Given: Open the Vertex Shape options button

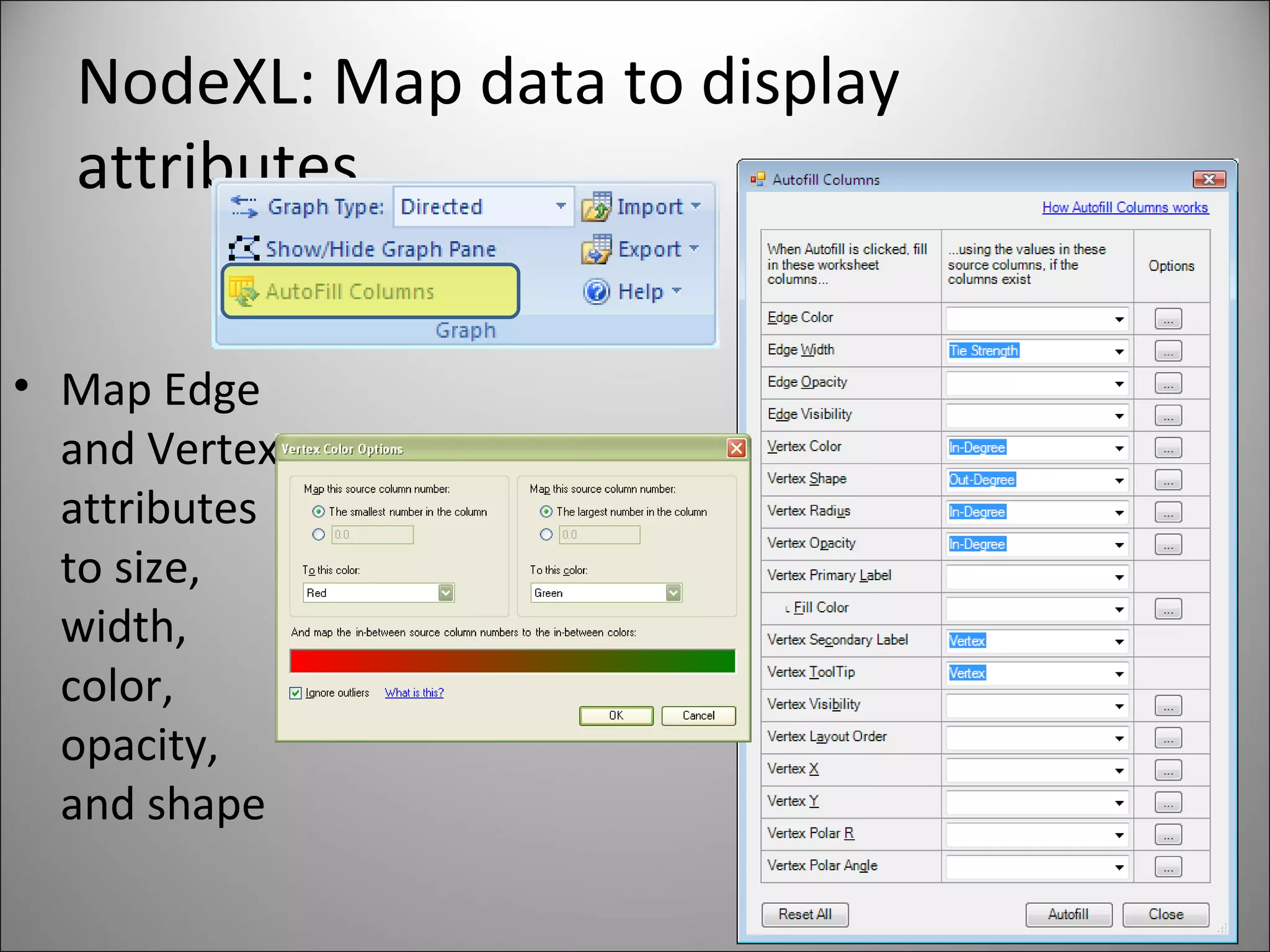Looking at the screenshot, I should [1168, 480].
